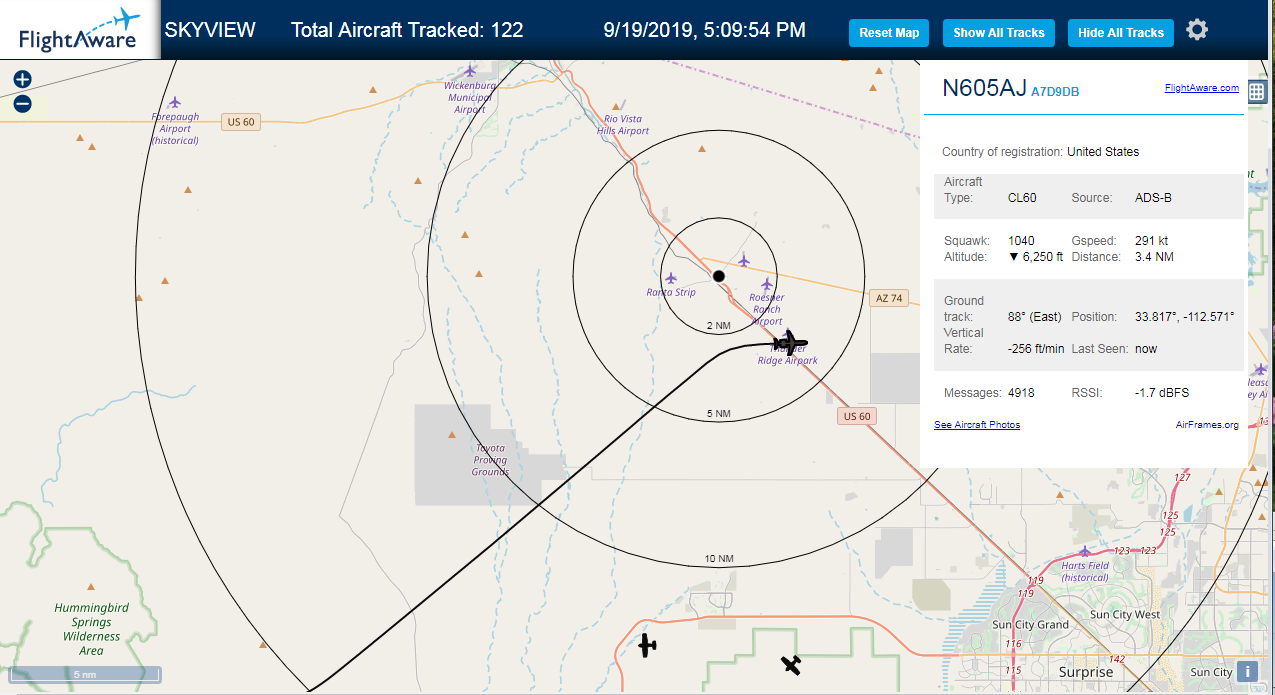
Task: Click the Wickenburg Municipal Airport marker
Action: point(470,71)
